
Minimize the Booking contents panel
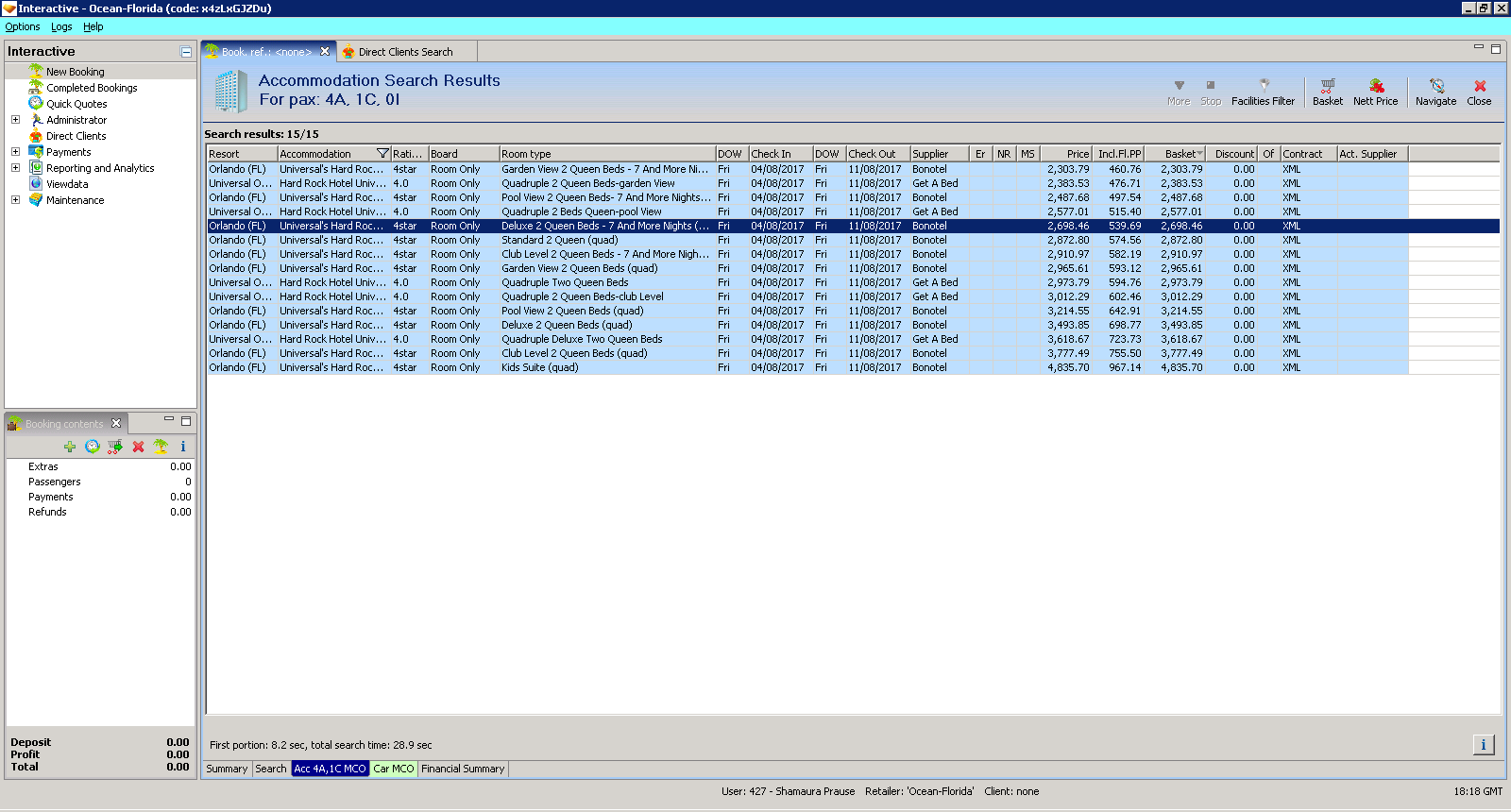coord(169,420)
